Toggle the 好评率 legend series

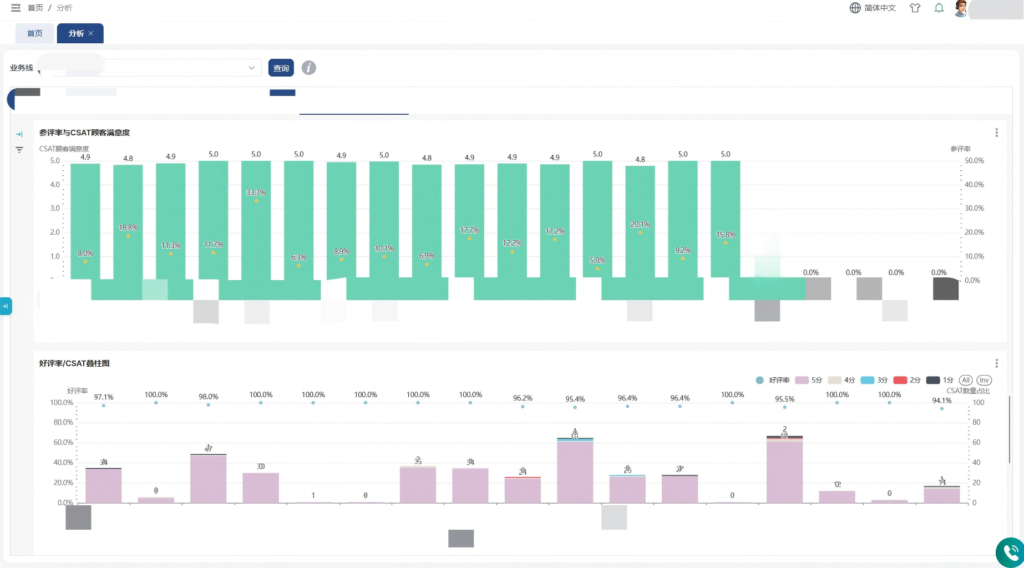pyautogui.click(x=773, y=380)
